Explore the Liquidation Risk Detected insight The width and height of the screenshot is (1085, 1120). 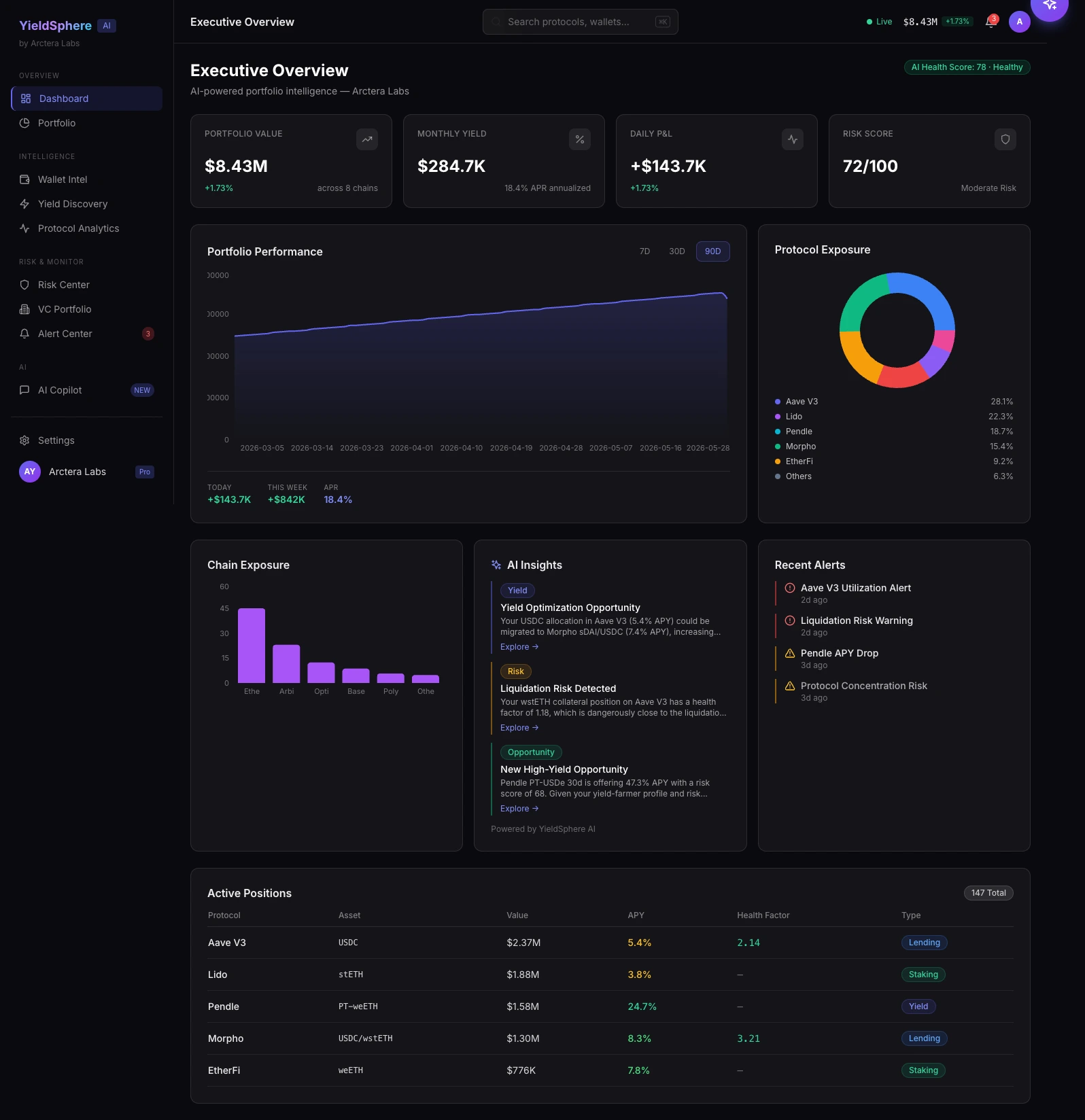pyautogui.click(x=519, y=728)
